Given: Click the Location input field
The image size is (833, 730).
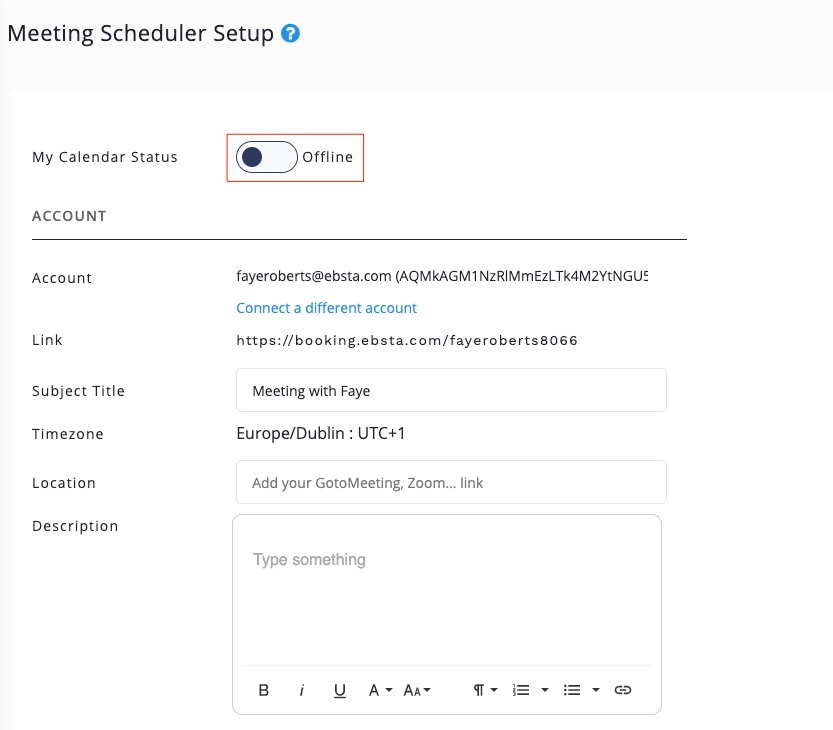Looking at the screenshot, I should 451,482.
